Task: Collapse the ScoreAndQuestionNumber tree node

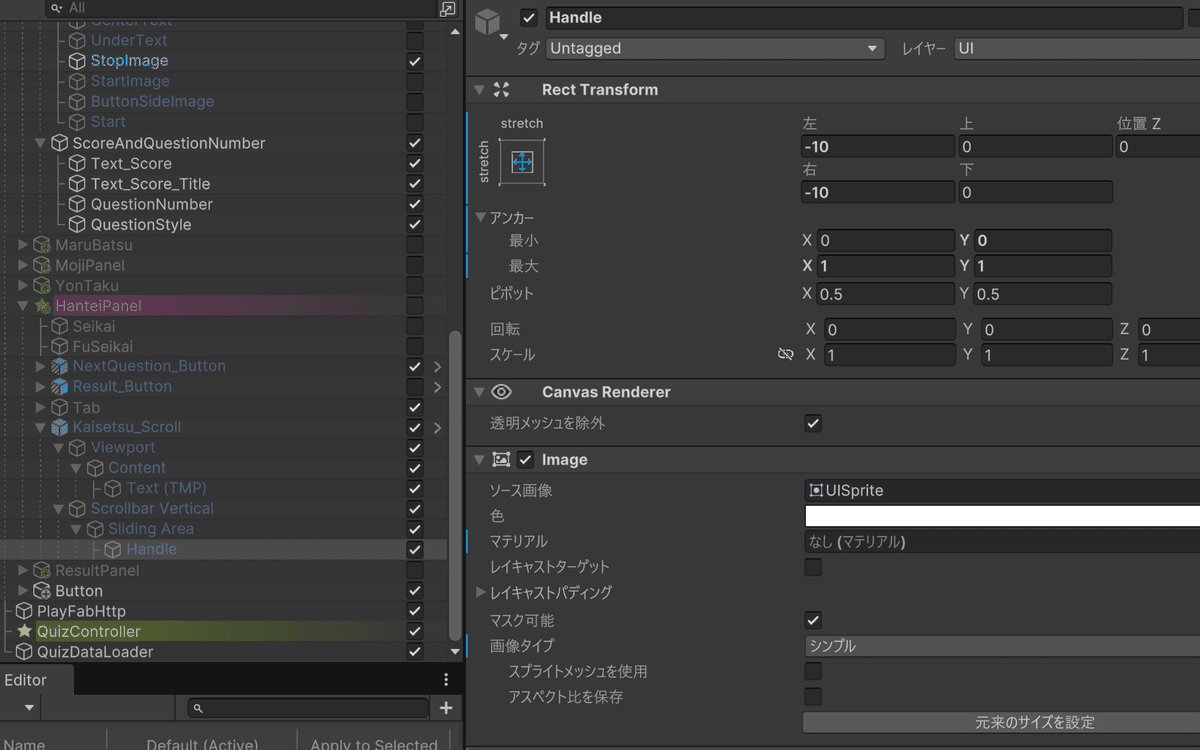Action: pos(41,143)
